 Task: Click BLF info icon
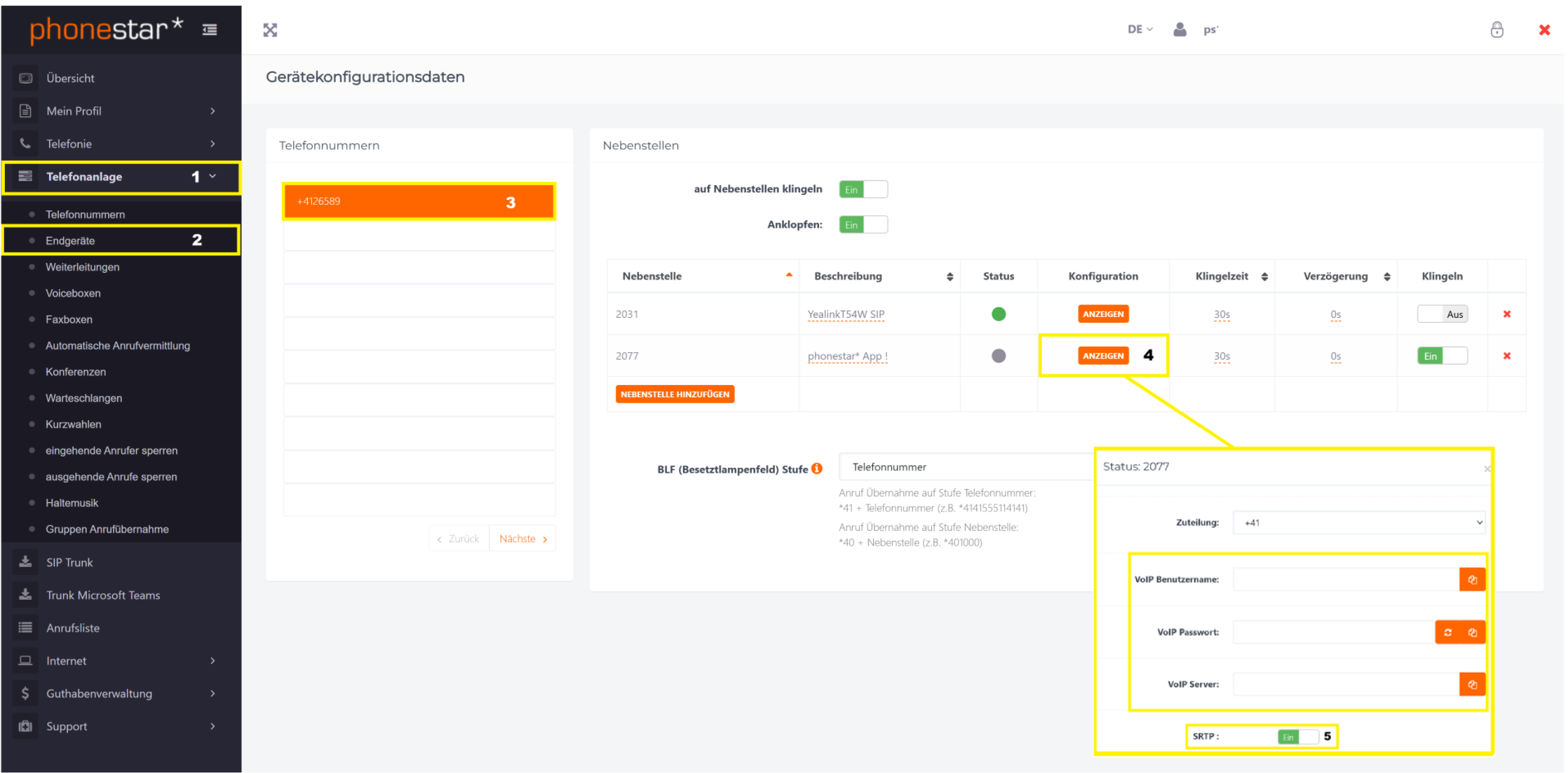[x=817, y=469]
